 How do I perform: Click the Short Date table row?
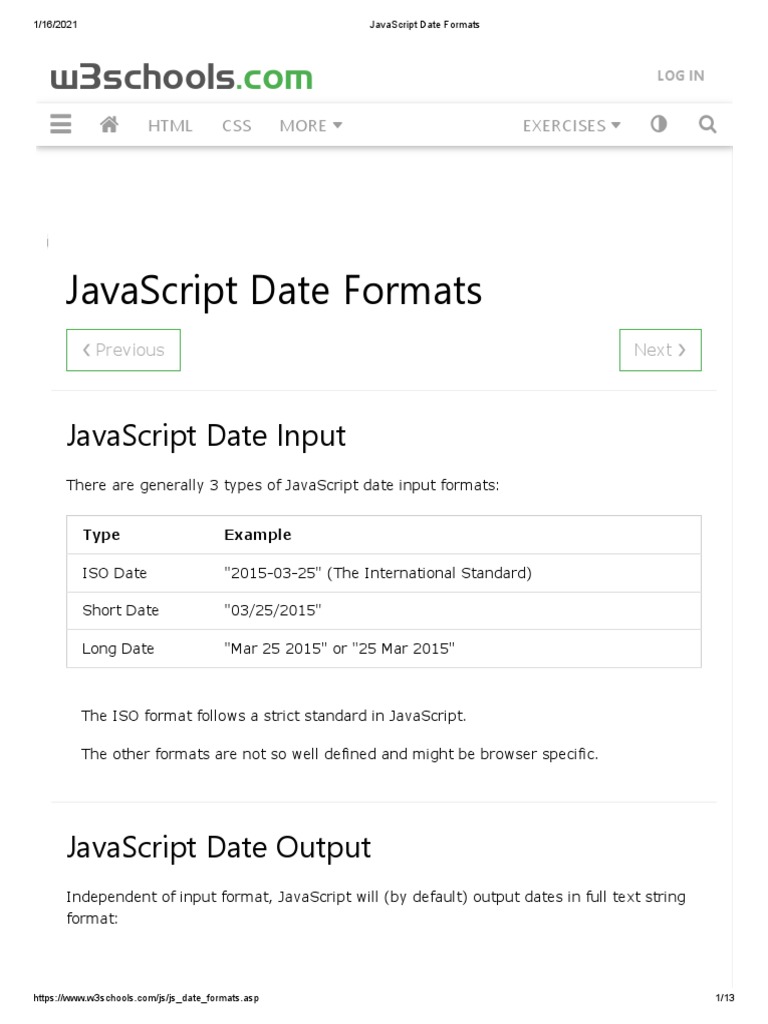[383, 610]
